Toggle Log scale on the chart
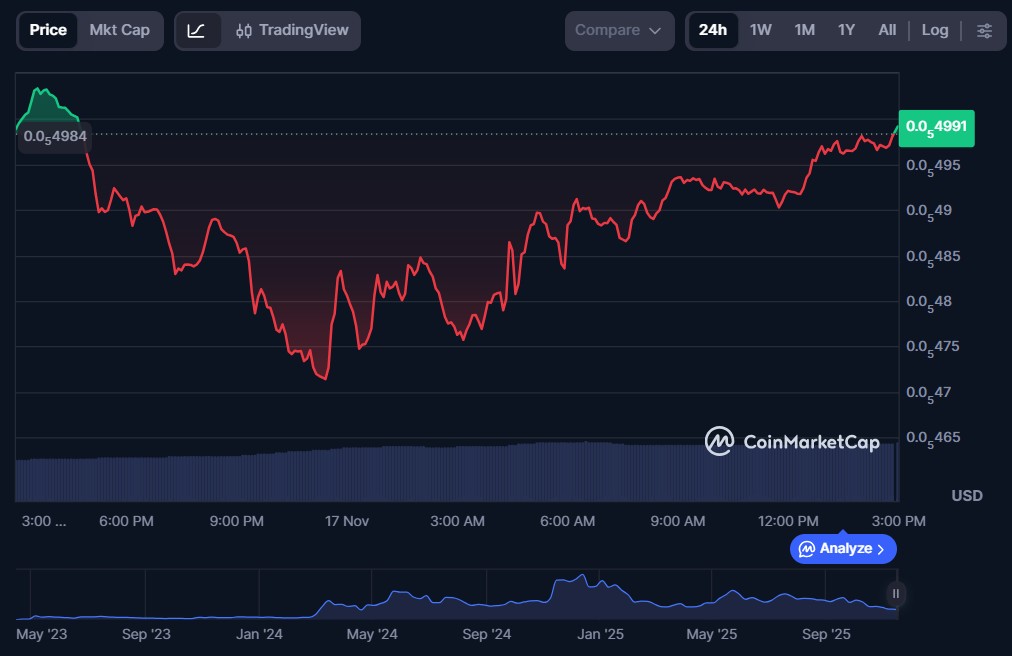The height and width of the screenshot is (656, 1012). coord(935,30)
